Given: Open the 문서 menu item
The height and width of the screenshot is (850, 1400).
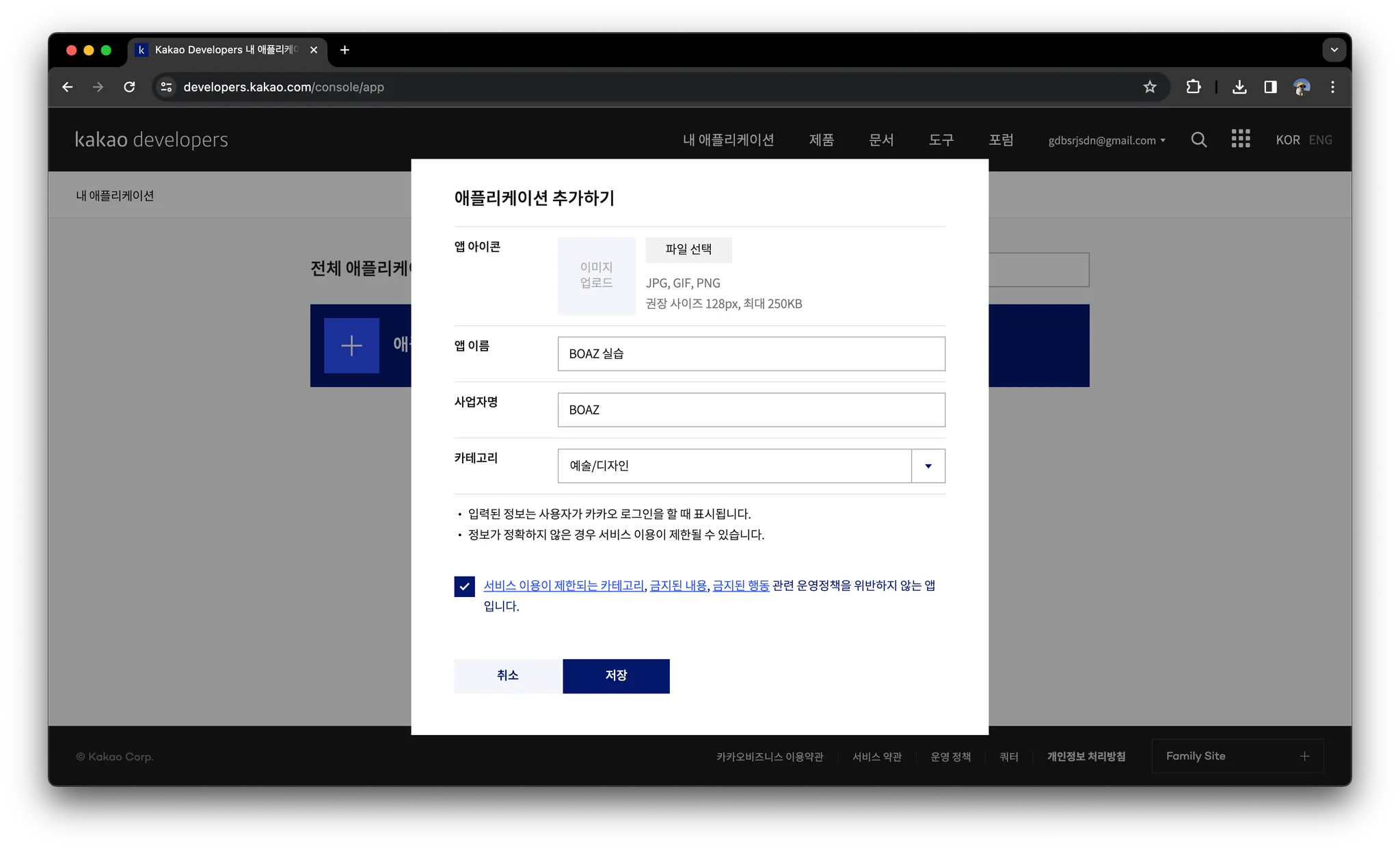Looking at the screenshot, I should 880,140.
